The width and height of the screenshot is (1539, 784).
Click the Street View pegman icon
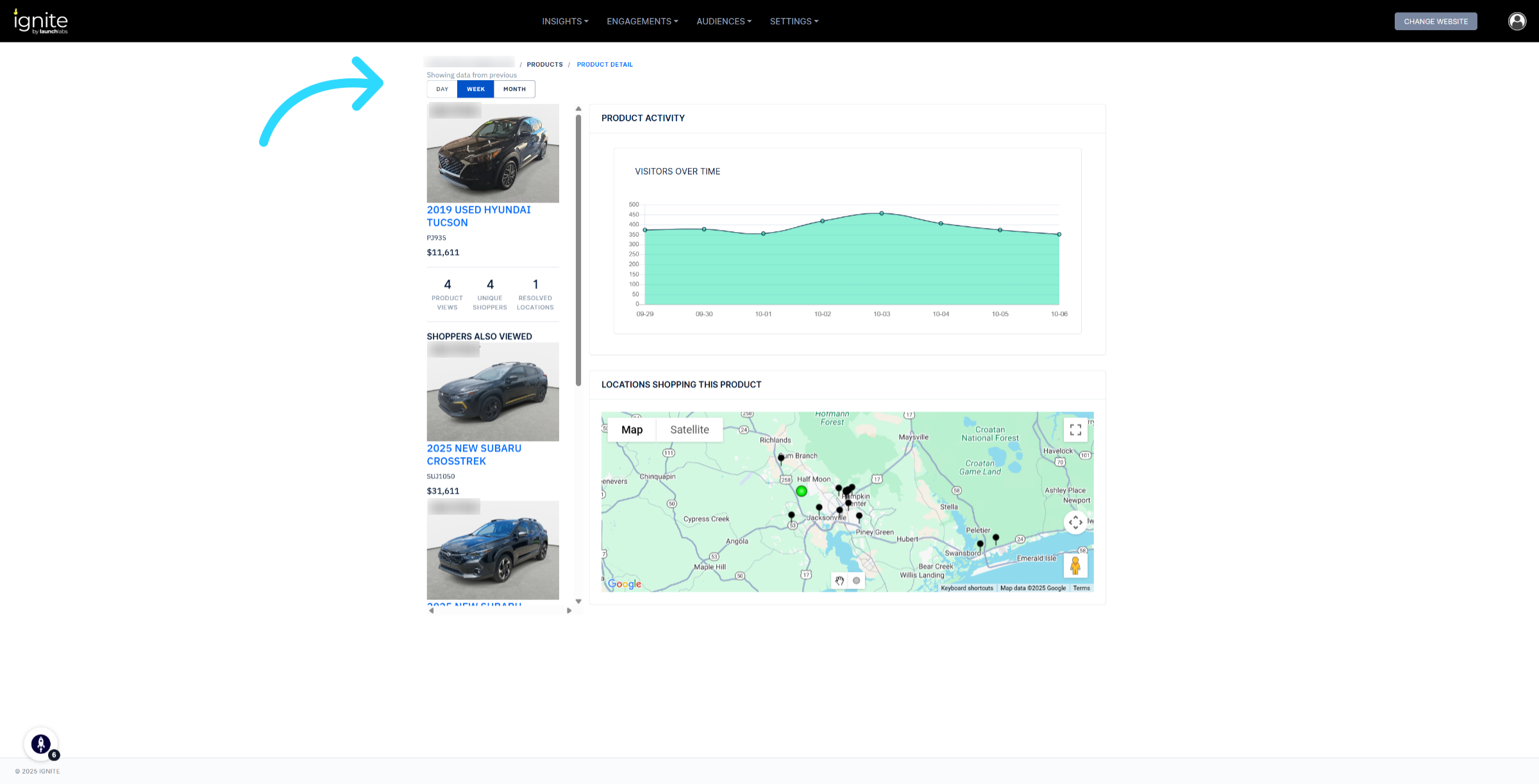pyautogui.click(x=1075, y=565)
